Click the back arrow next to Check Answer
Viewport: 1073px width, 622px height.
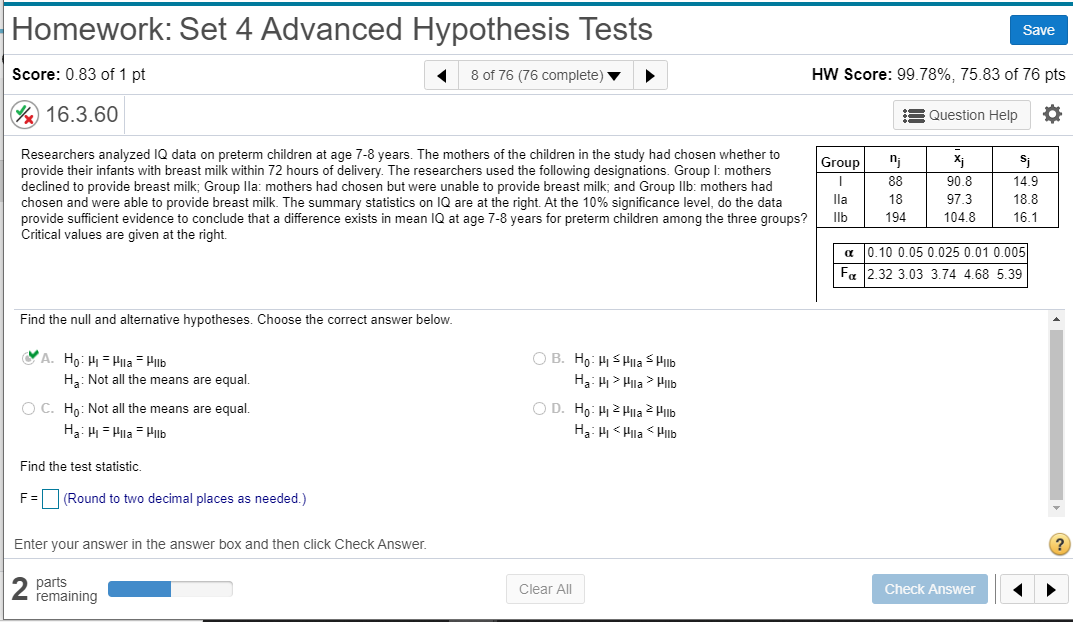click(x=1018, y=589)
